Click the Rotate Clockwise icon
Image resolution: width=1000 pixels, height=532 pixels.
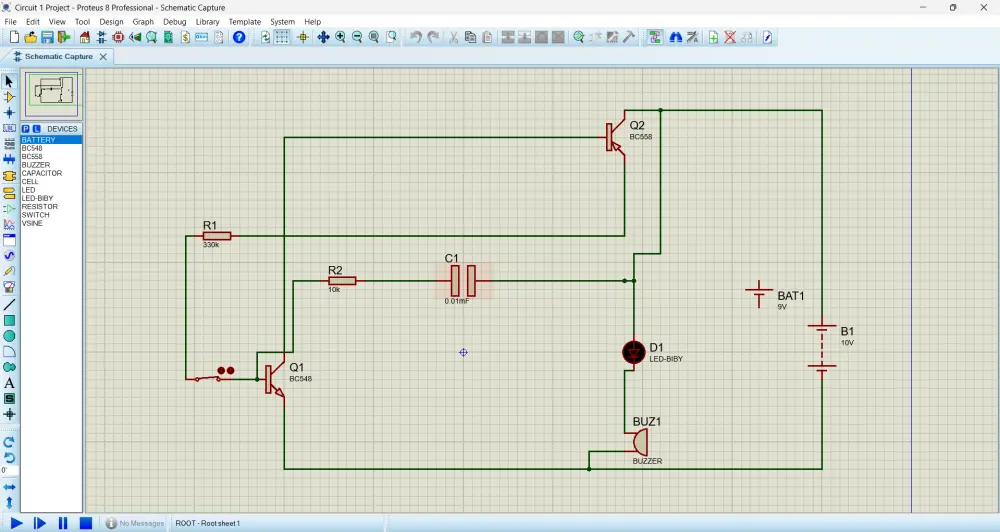tap(9, 442)
